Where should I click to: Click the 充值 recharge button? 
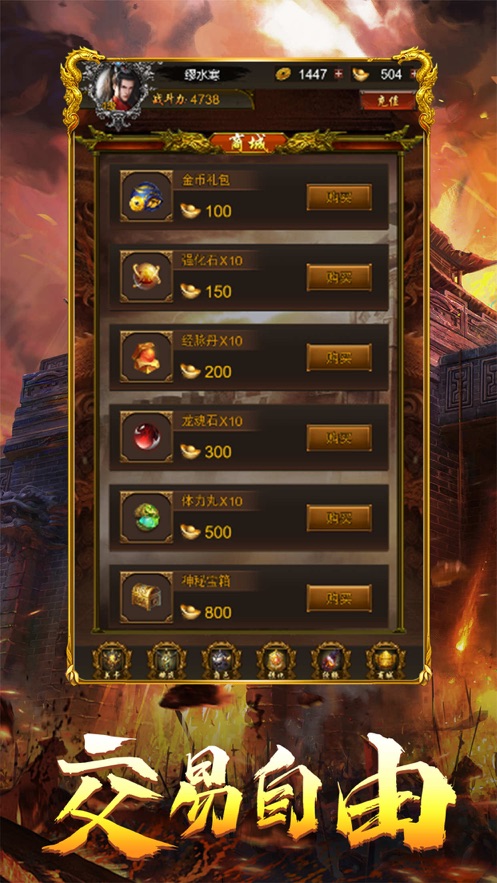tap(388, 101)
